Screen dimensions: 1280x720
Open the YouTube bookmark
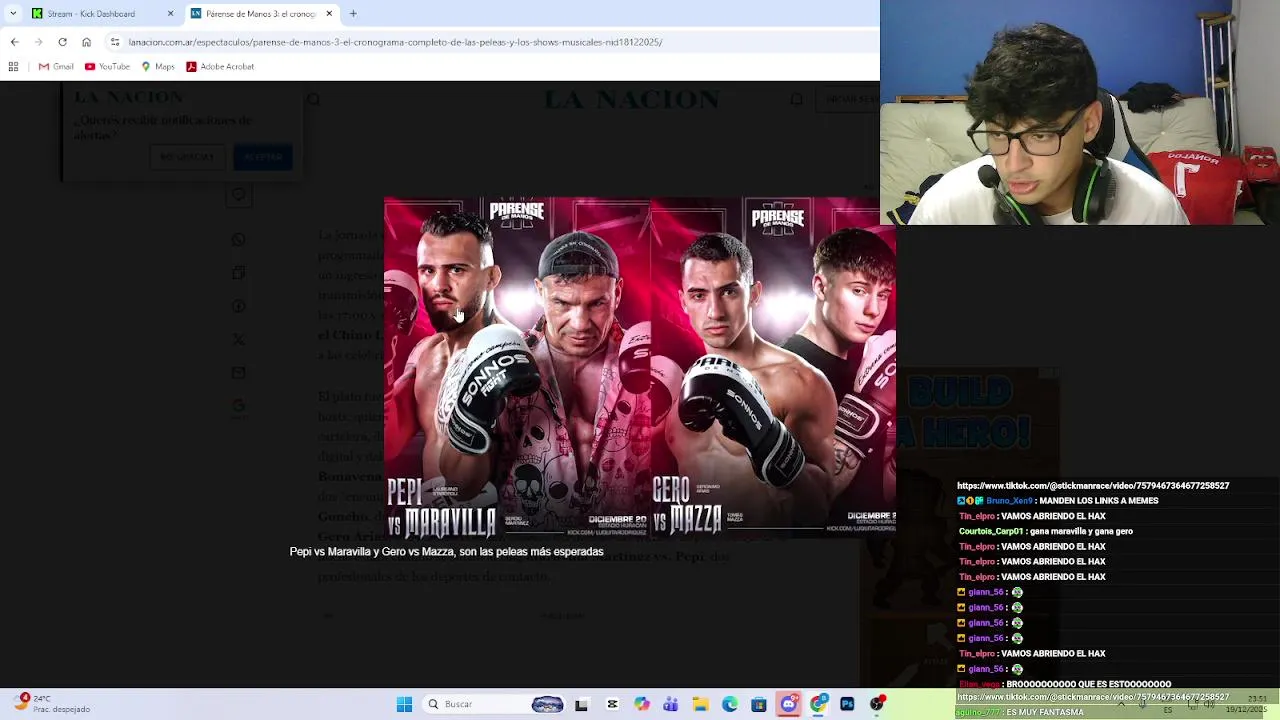coord(107,66)
